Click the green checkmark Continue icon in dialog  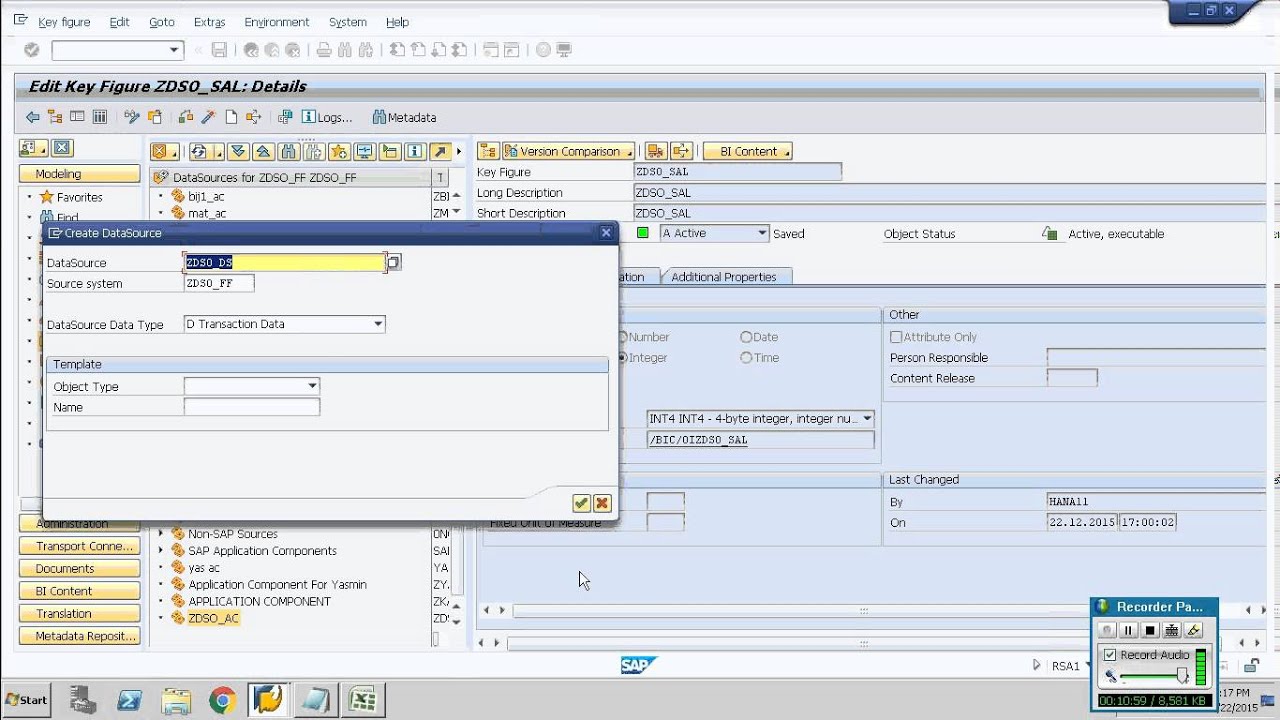[x=581, y=503]
